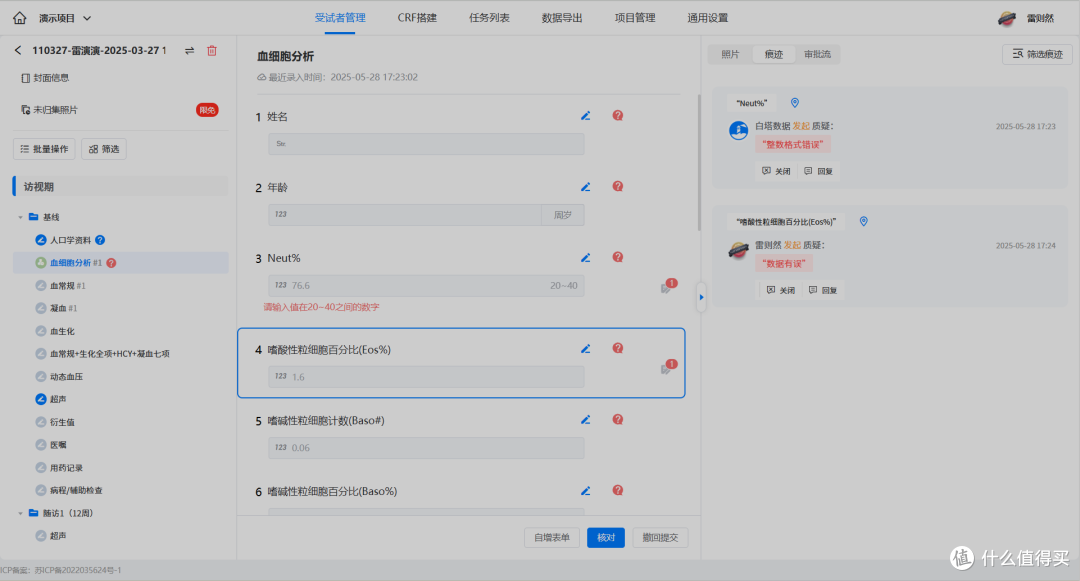Switch to 受试者管理 tab
Screen dimensions: 1080x581
coord(340,18)
